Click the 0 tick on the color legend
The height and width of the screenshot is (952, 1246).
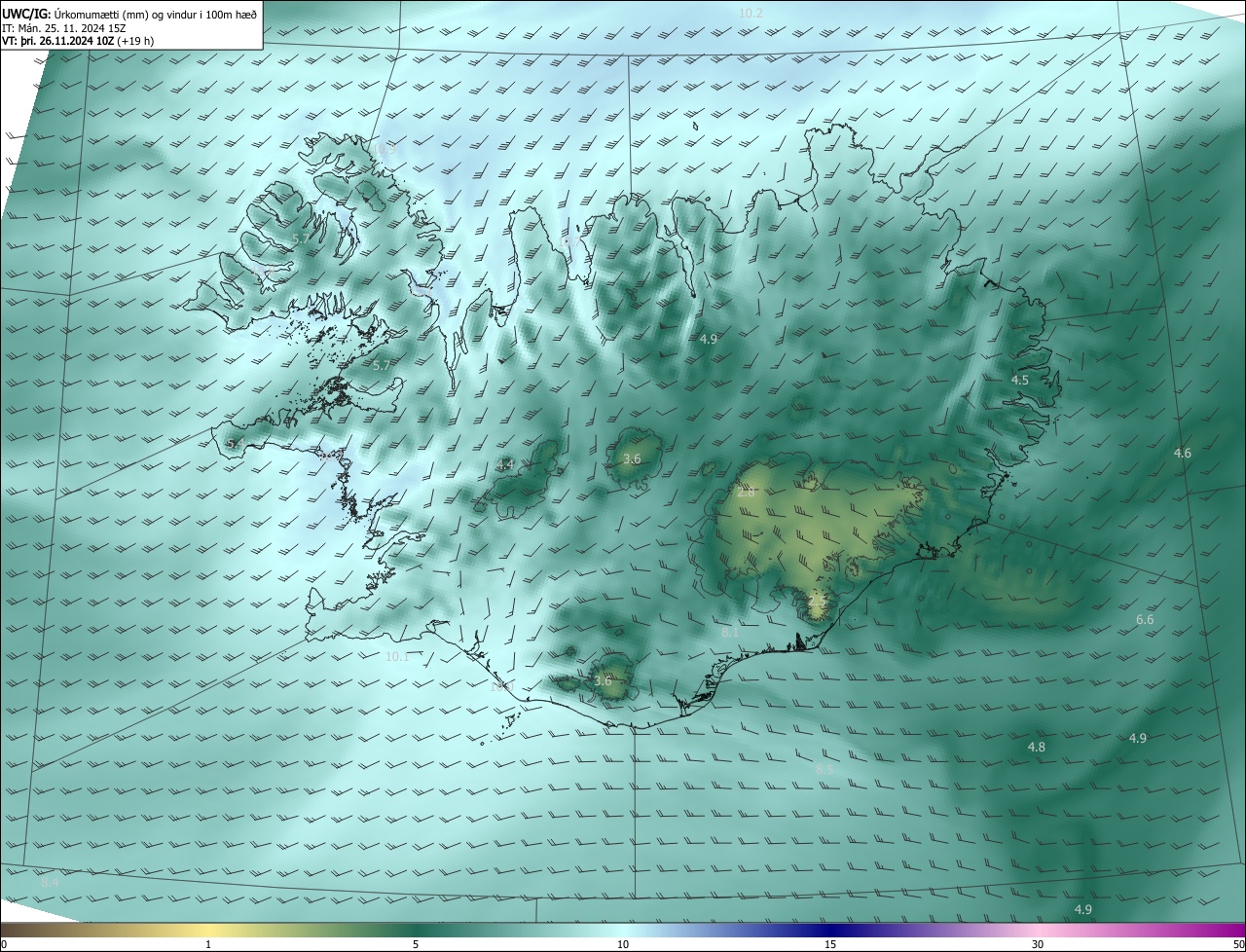4,944
